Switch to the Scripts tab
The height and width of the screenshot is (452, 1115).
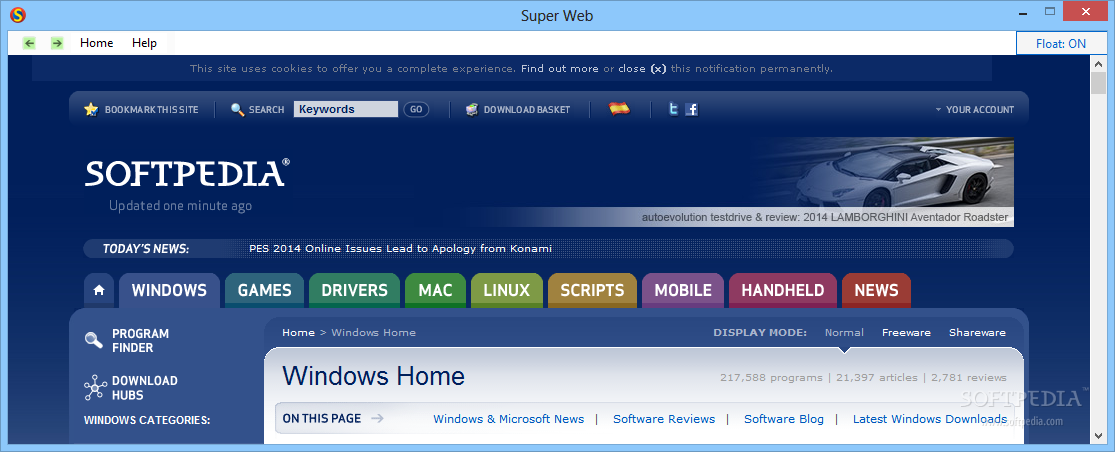(592, 290)
